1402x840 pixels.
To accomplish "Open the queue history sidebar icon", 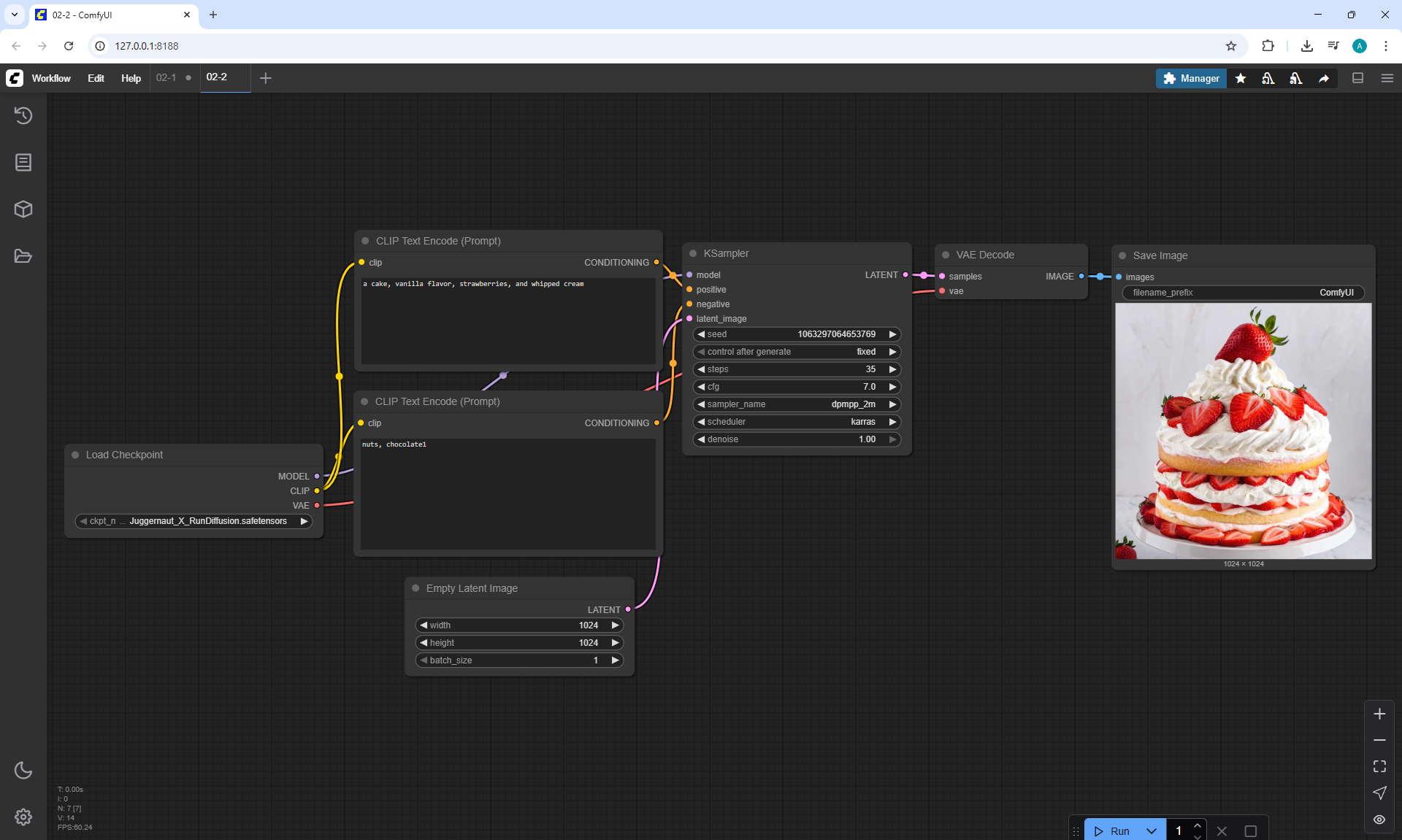I will pos(23,115).
